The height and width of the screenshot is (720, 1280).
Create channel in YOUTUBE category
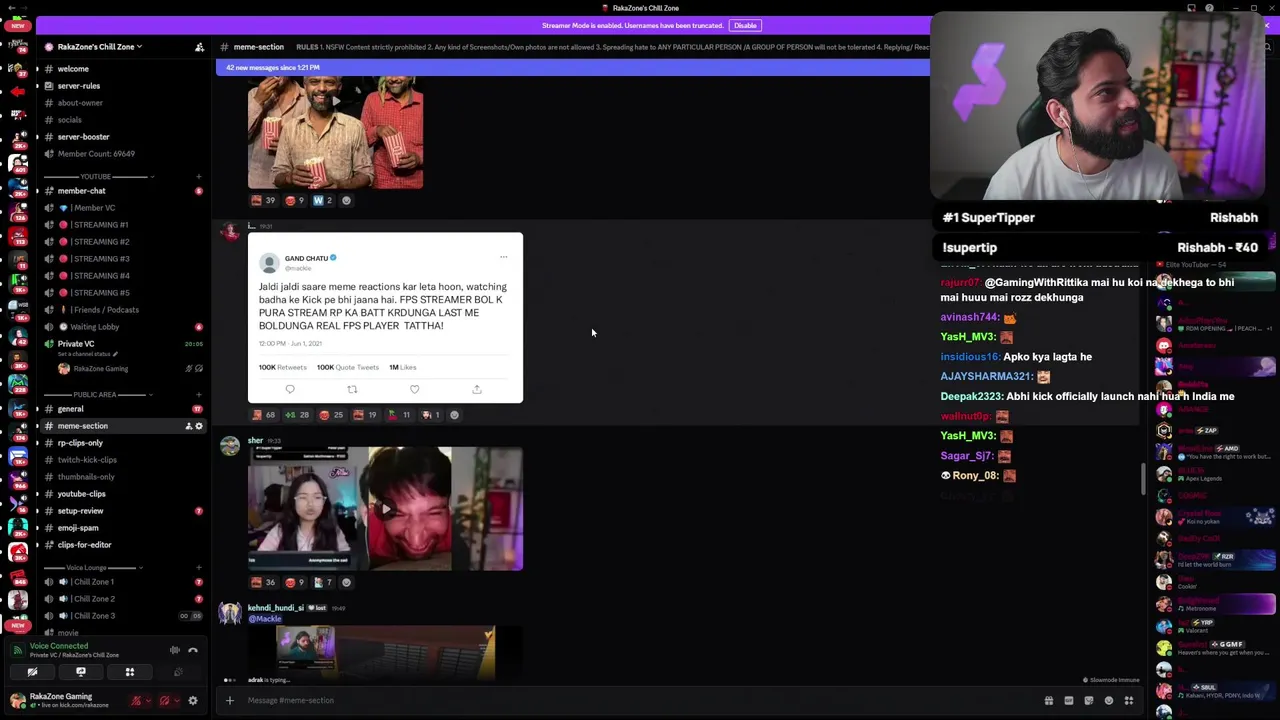click(198, 177)
